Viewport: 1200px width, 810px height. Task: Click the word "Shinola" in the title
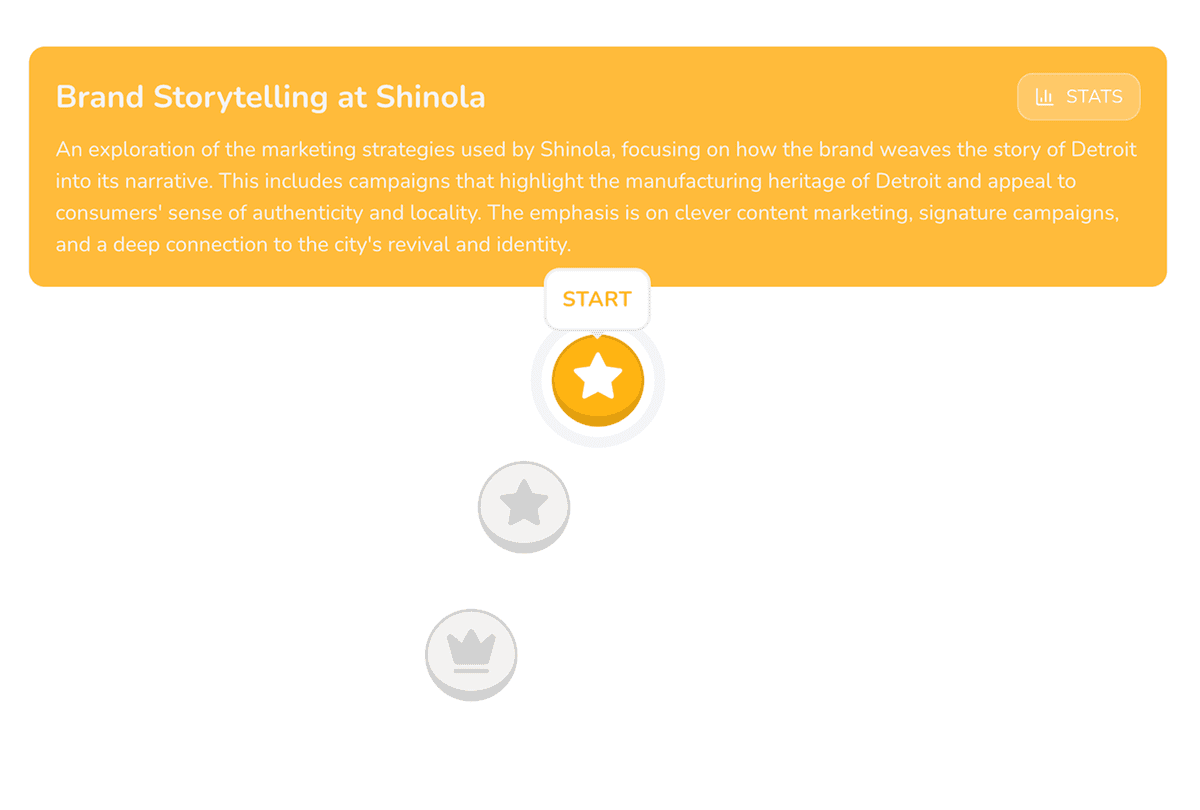[x=431, y=97]
